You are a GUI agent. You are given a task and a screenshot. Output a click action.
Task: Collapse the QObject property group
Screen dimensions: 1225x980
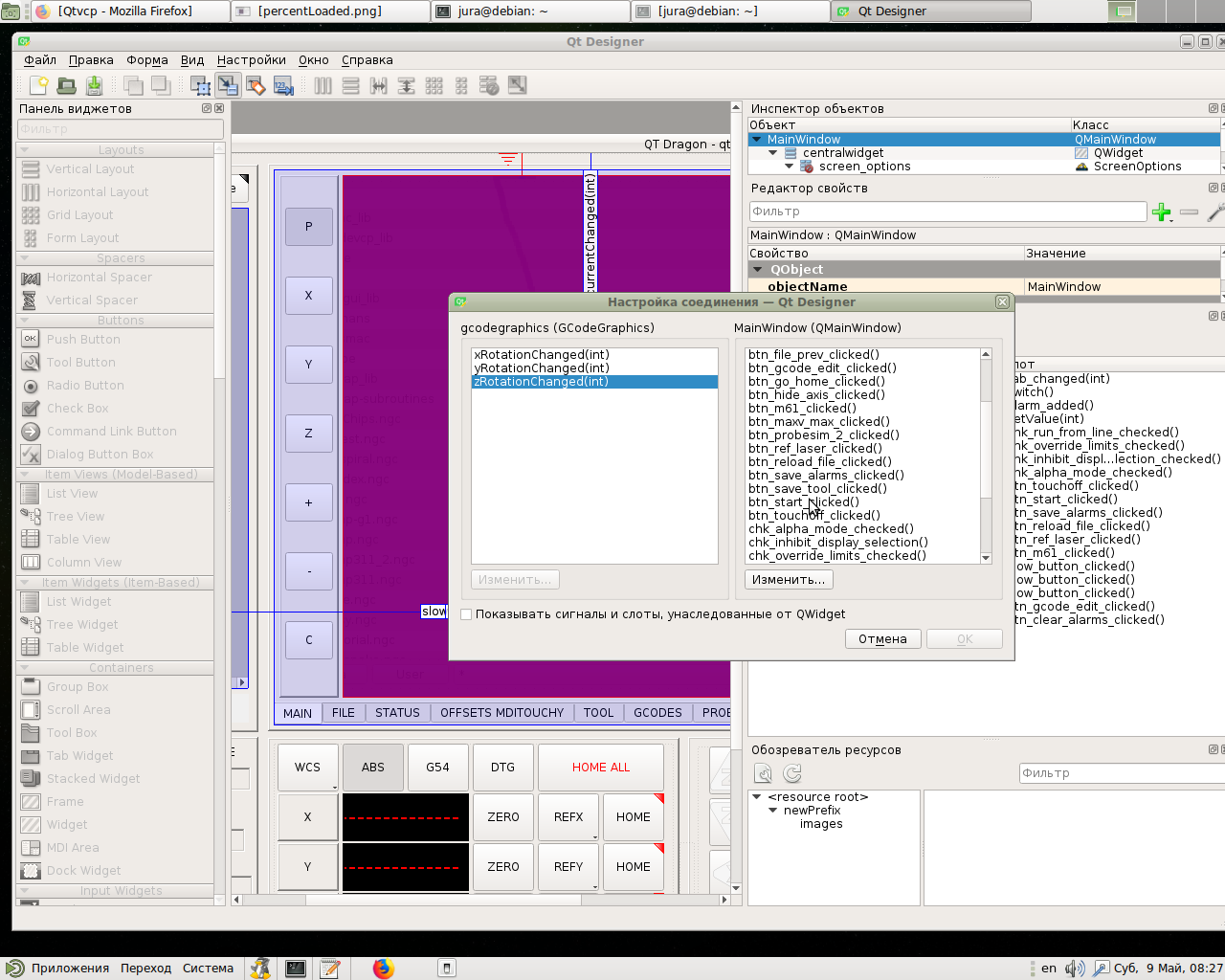click(758, 270)
